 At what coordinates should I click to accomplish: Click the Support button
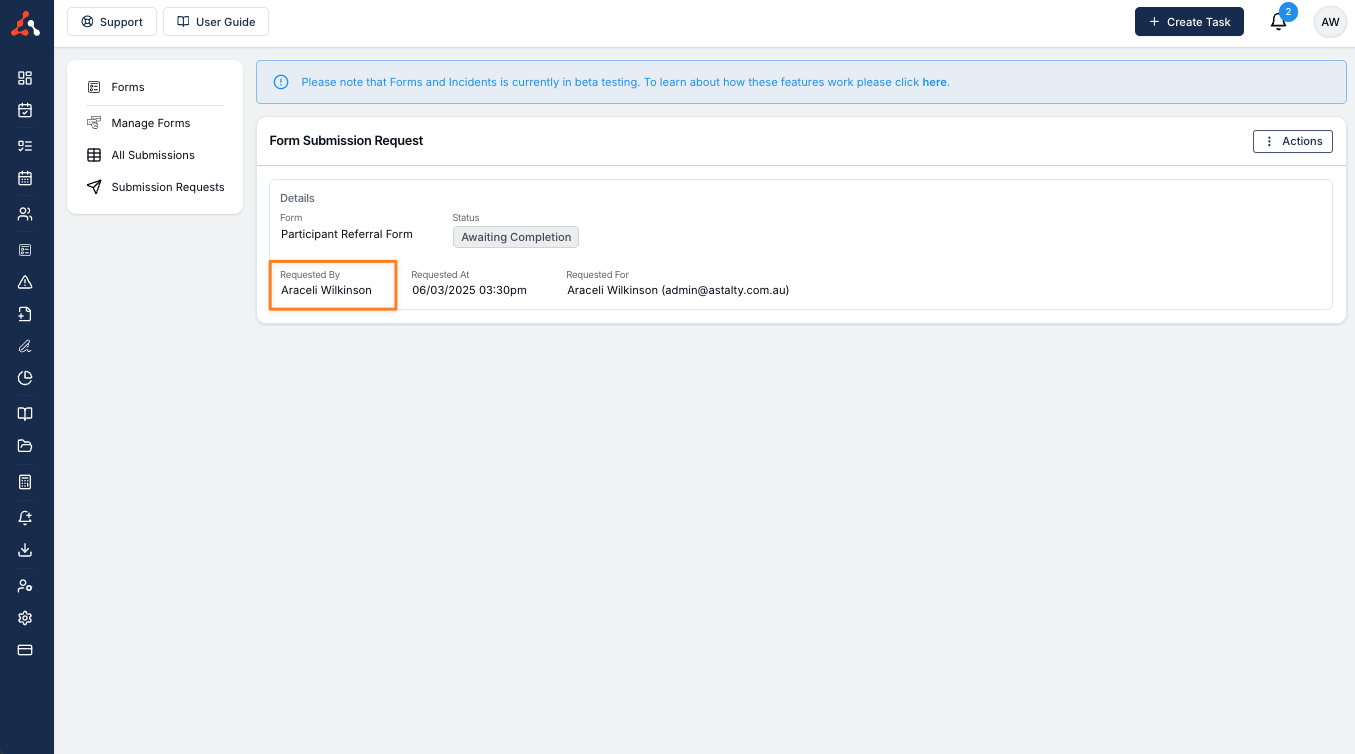pos(112,22)
